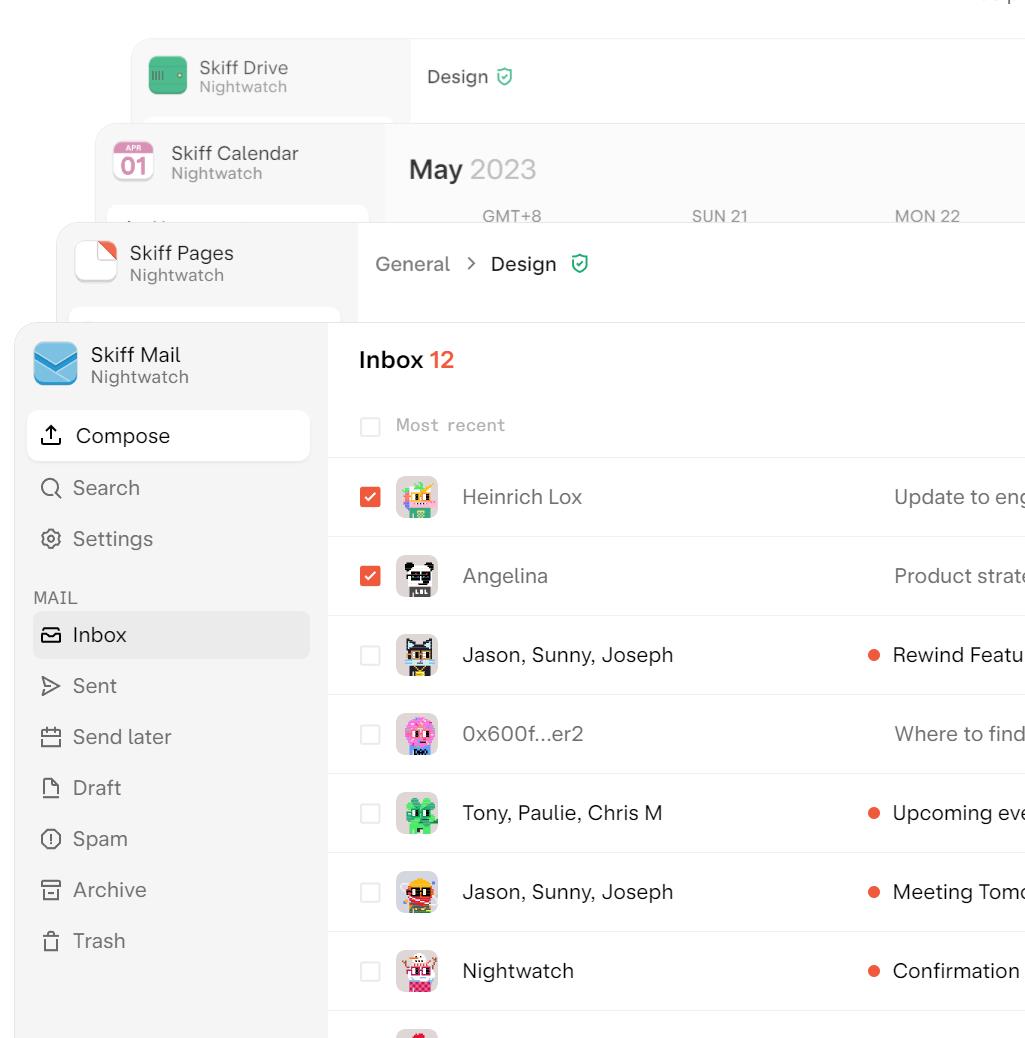Open the Sent folder

[x=94, y=686]
